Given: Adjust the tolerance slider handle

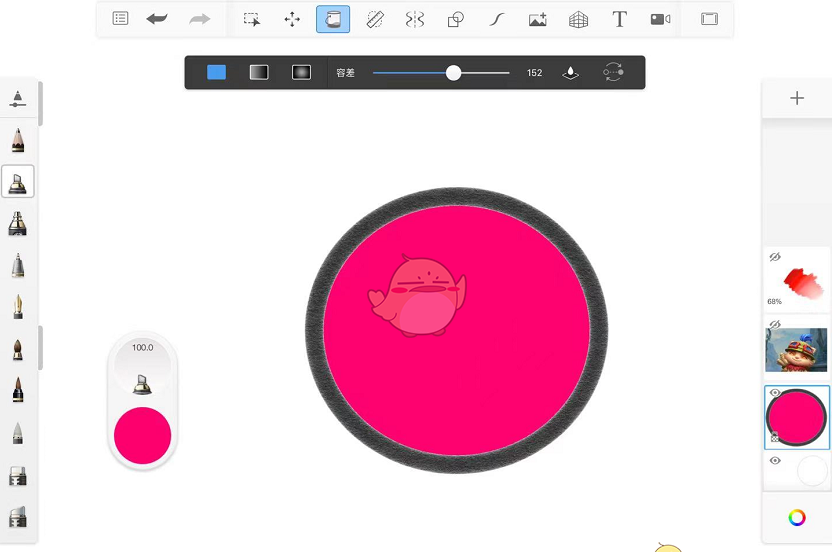Looking at the screenshot, I should (x=453, y=73).
